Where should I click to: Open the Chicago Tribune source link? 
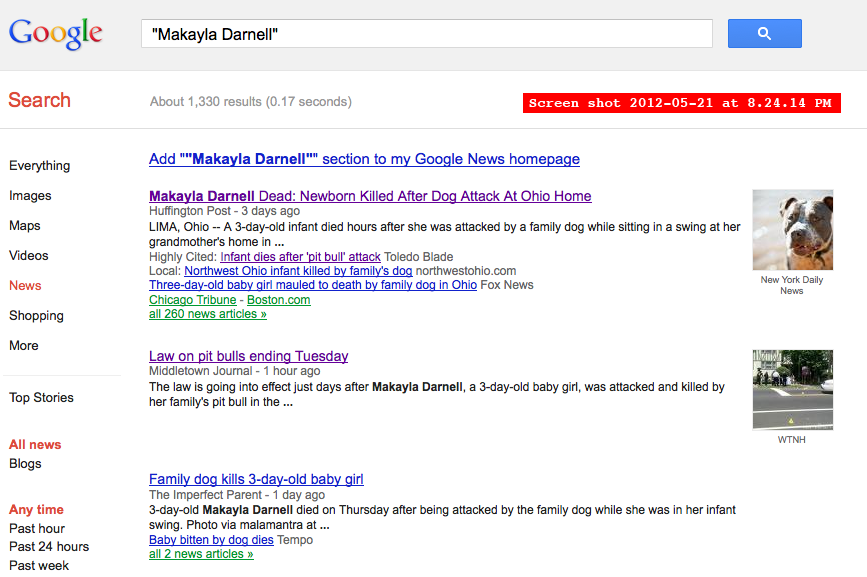[x=192, y=300]
